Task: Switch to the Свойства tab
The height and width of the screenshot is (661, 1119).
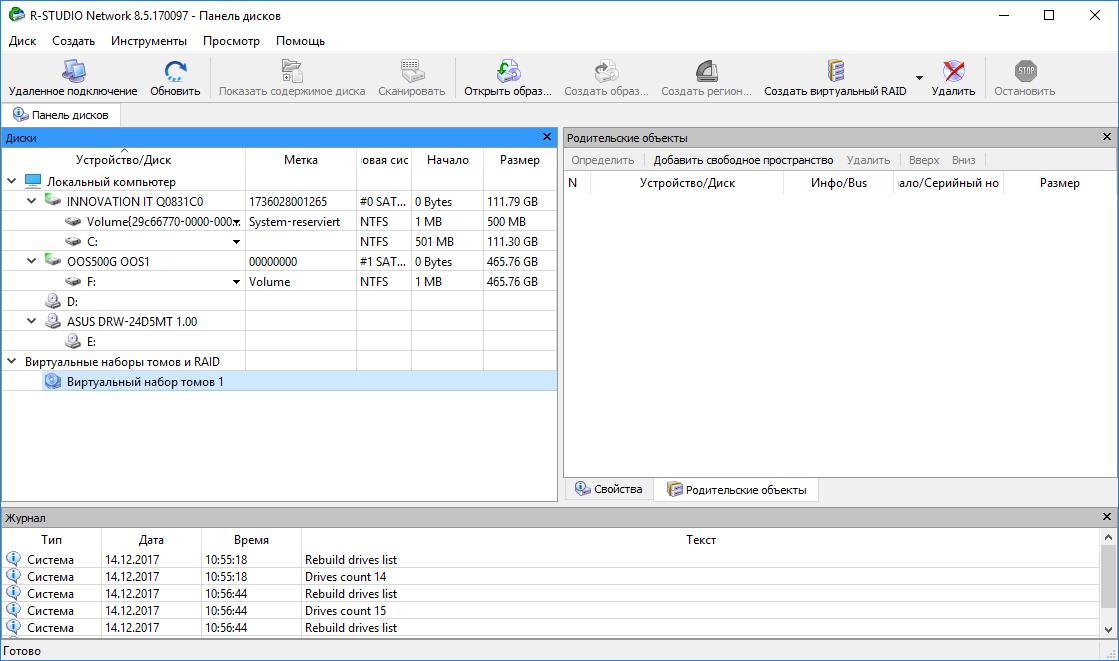Action: tap(608, 489)
